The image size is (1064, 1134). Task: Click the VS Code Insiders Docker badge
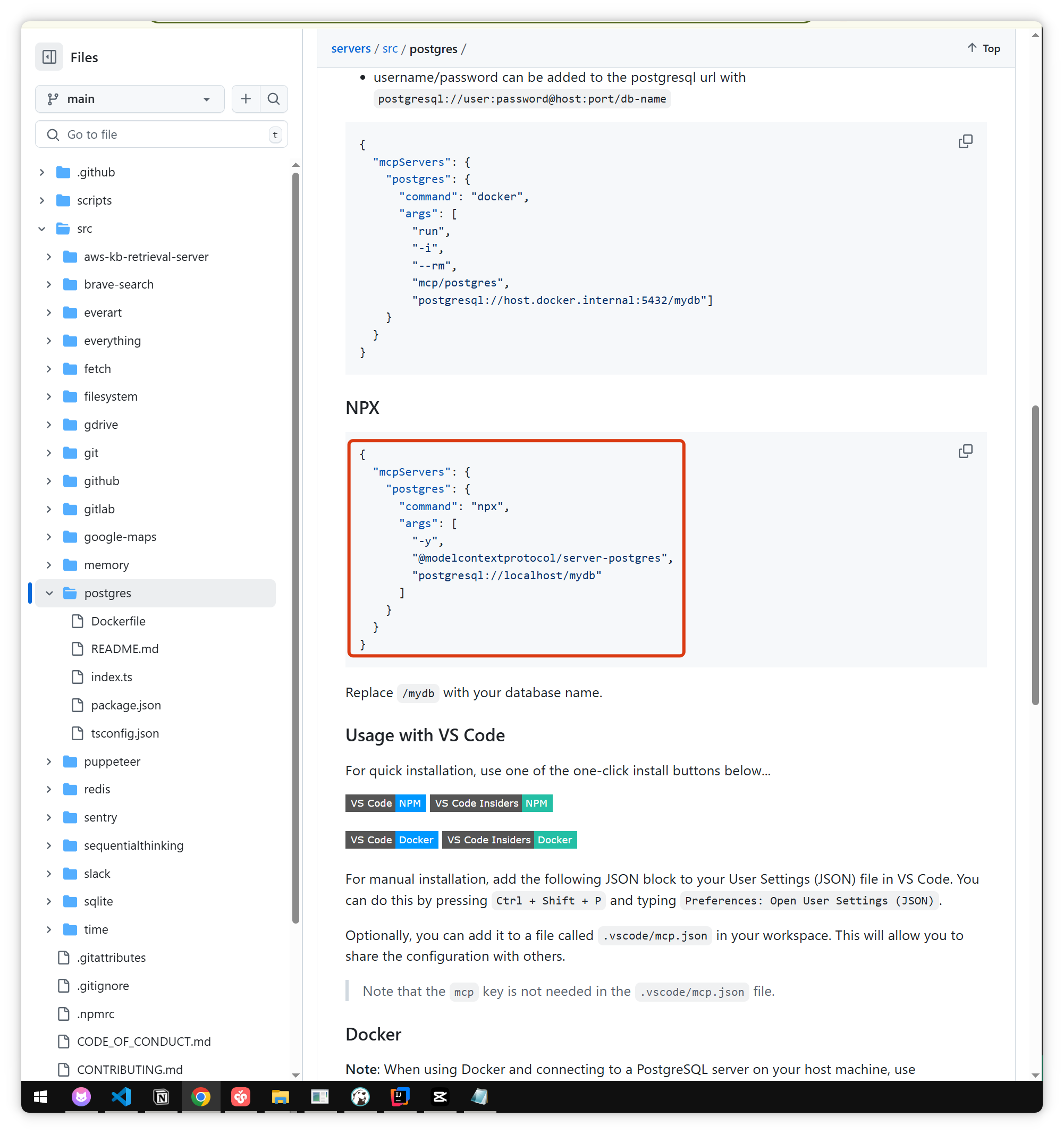point(509,840)
